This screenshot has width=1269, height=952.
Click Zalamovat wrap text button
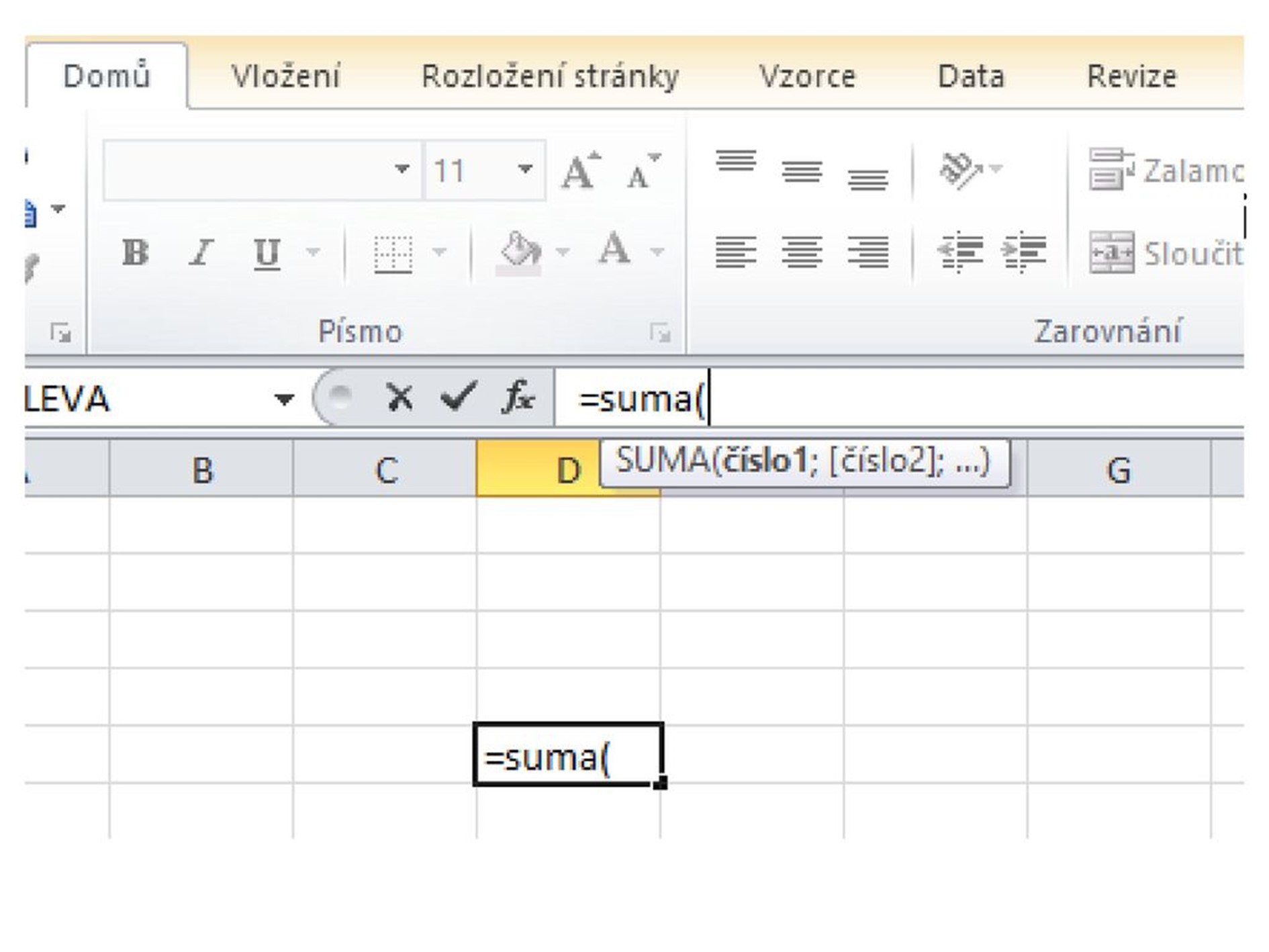coord(1166,171)
